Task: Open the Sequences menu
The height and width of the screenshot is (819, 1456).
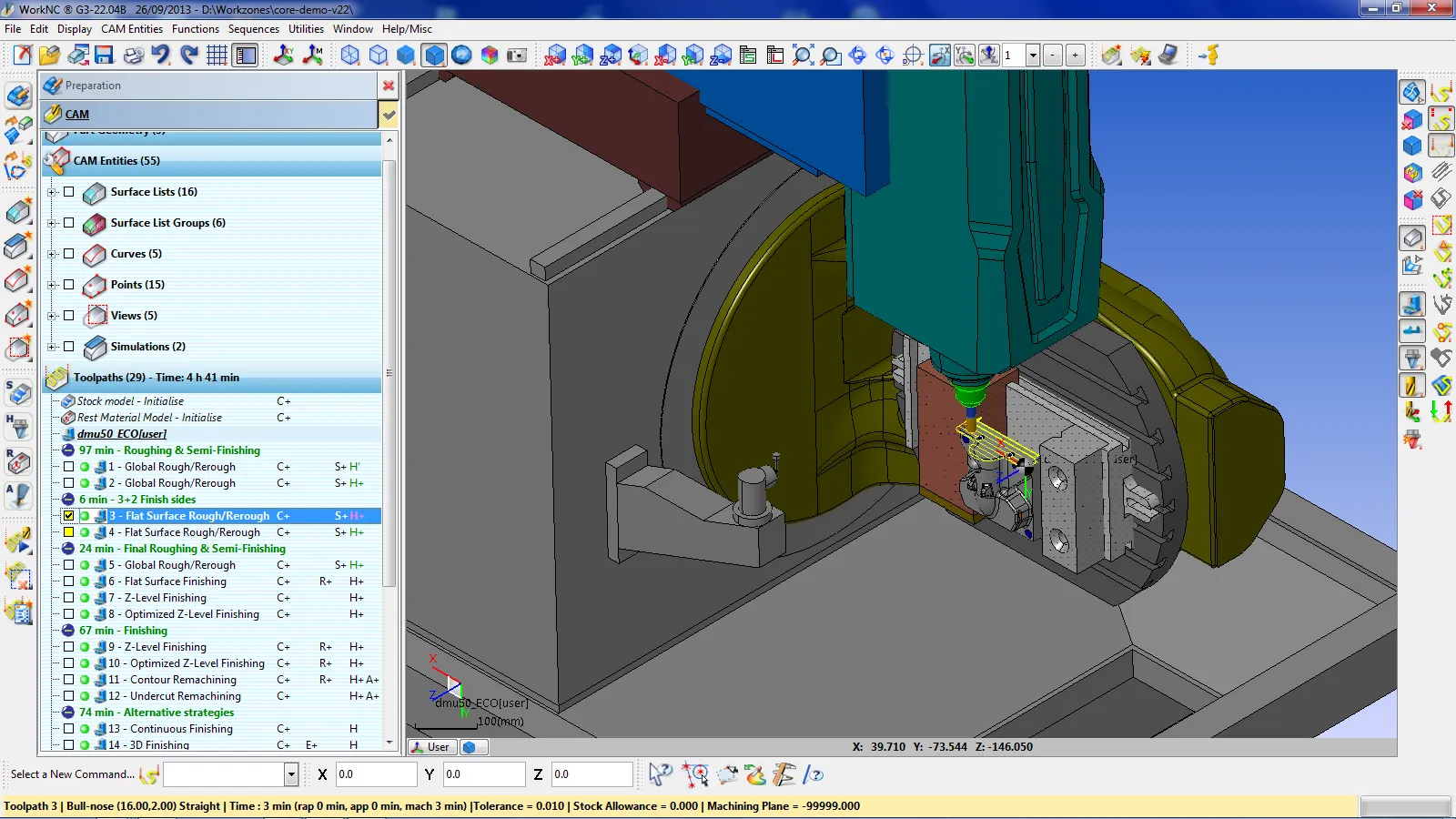Action: click(254, 28)
